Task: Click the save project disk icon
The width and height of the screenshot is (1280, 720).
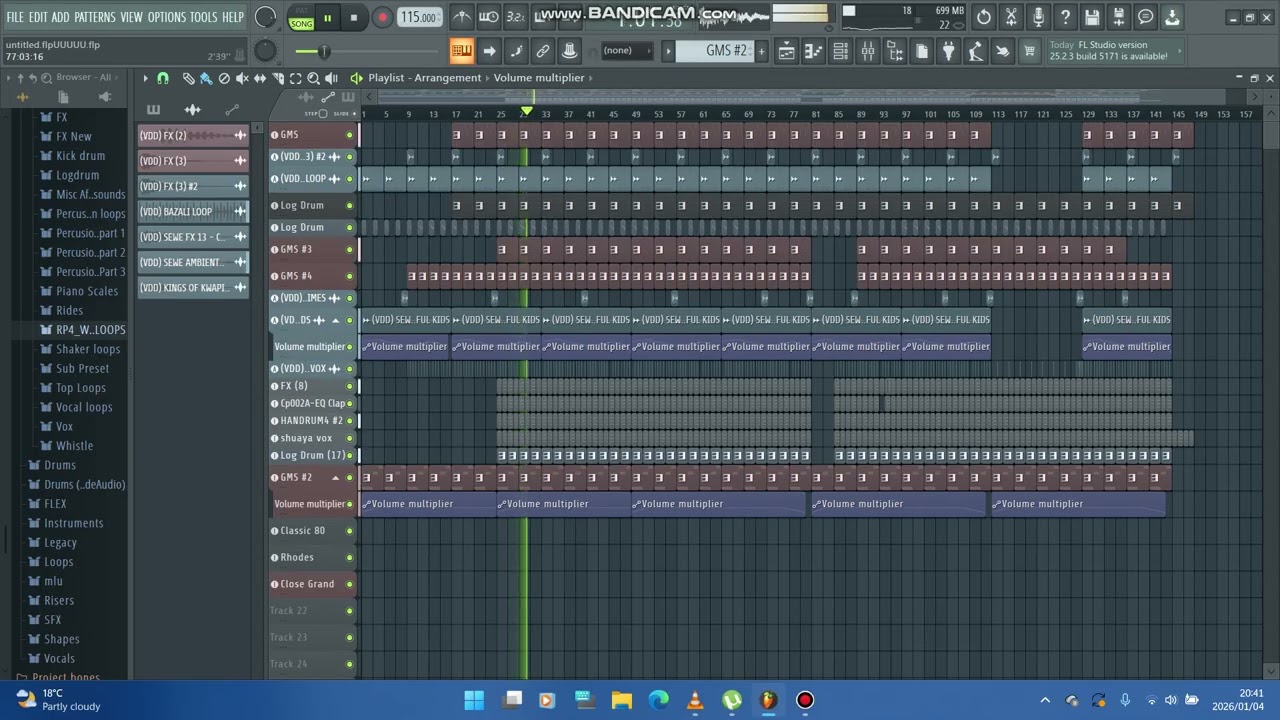Action: click(x=1092, y=17)
